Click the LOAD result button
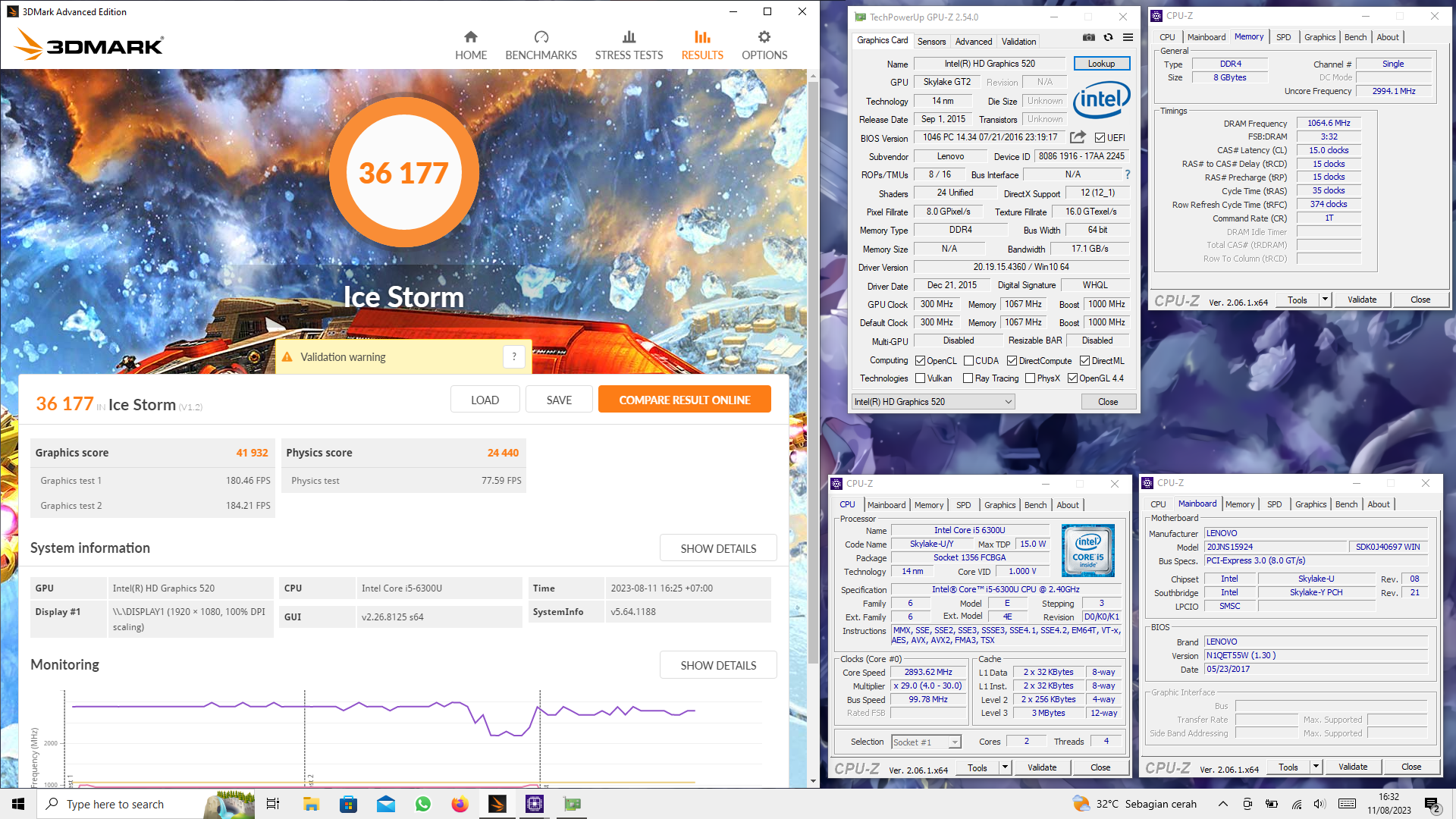This screenshot has height=819, width=1456. point(485,400)
